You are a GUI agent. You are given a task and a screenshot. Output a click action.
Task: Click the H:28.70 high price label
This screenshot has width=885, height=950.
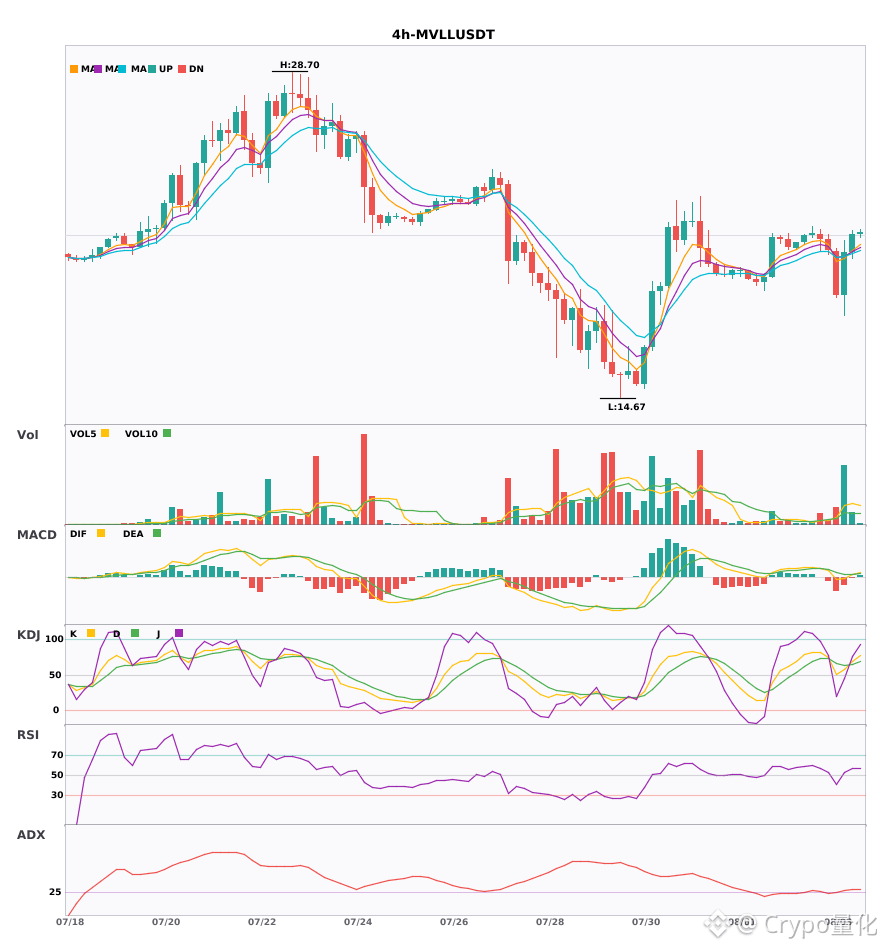(299, 65)
